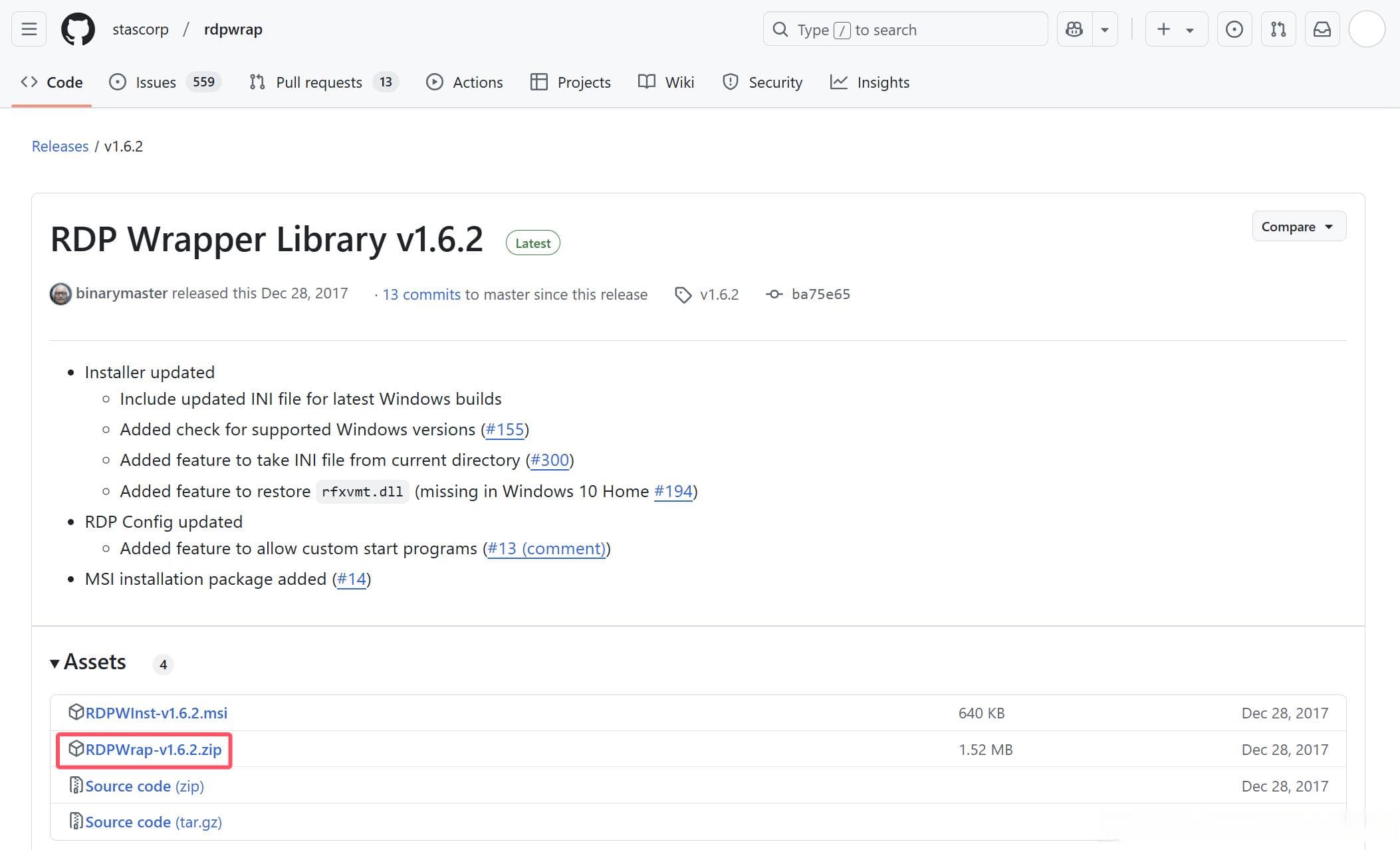Download RDPWInst-v1.6.2.msi
1400x850 pixels.
156,712
